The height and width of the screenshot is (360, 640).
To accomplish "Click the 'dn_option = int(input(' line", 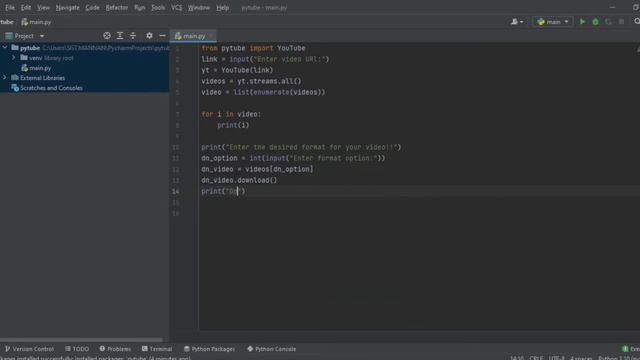I will click(x=293, y=158).
